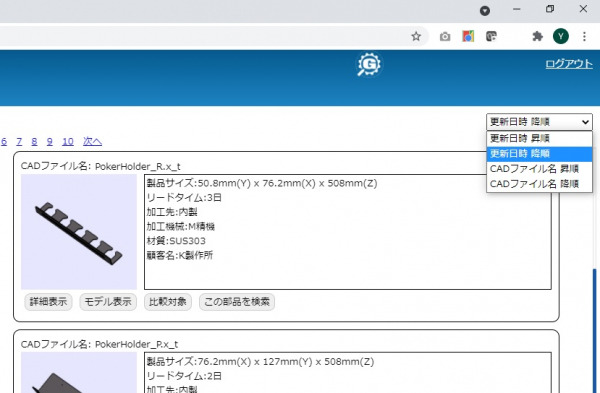
Task: Click the ログアウト link
Action: coord(569,64)
